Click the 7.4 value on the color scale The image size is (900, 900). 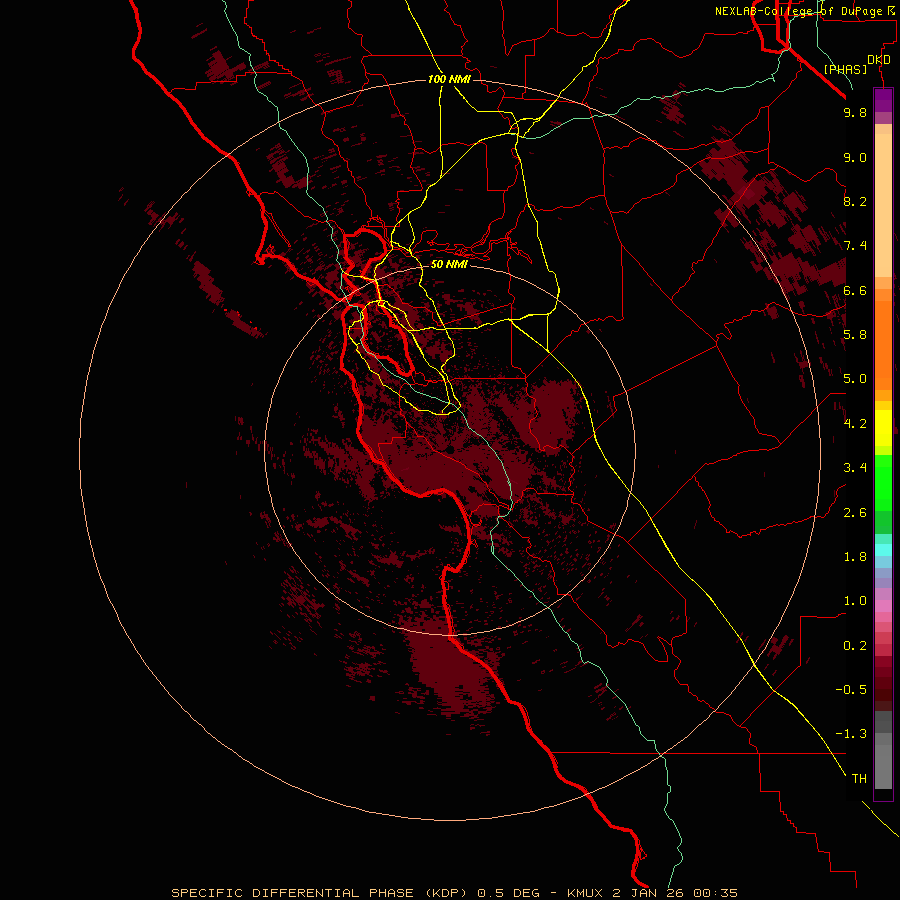pos(855,246)
